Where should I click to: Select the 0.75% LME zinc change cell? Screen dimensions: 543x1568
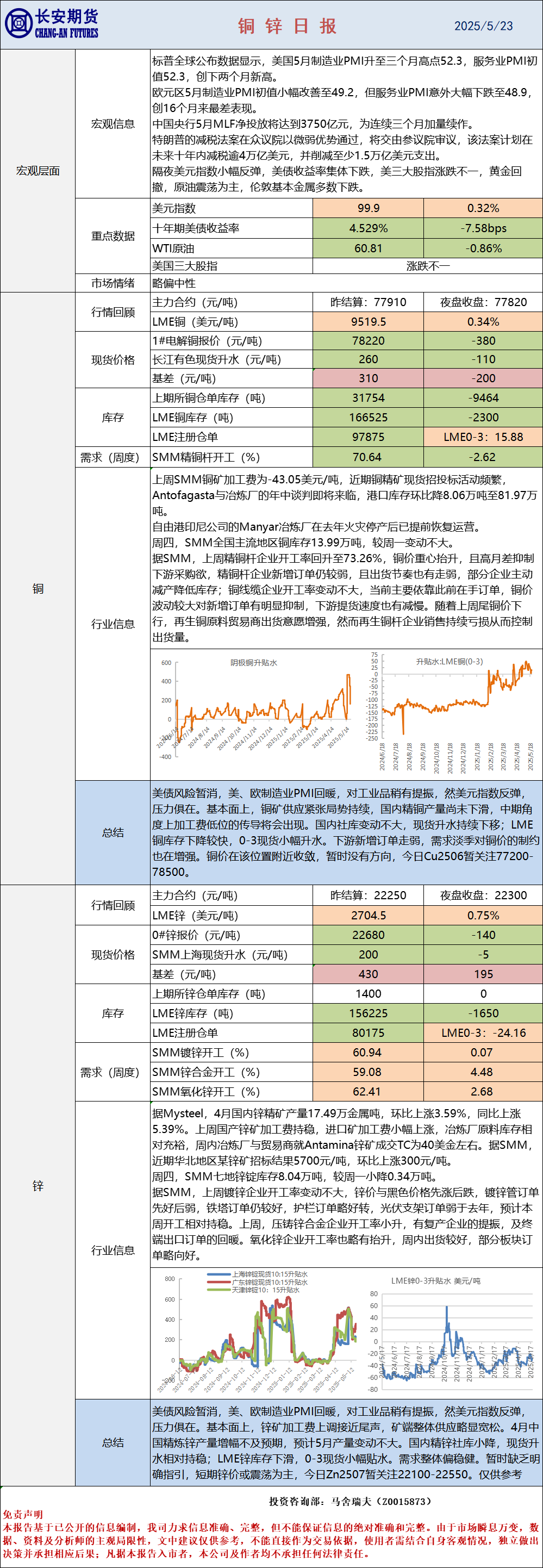[x=483, y=916]
